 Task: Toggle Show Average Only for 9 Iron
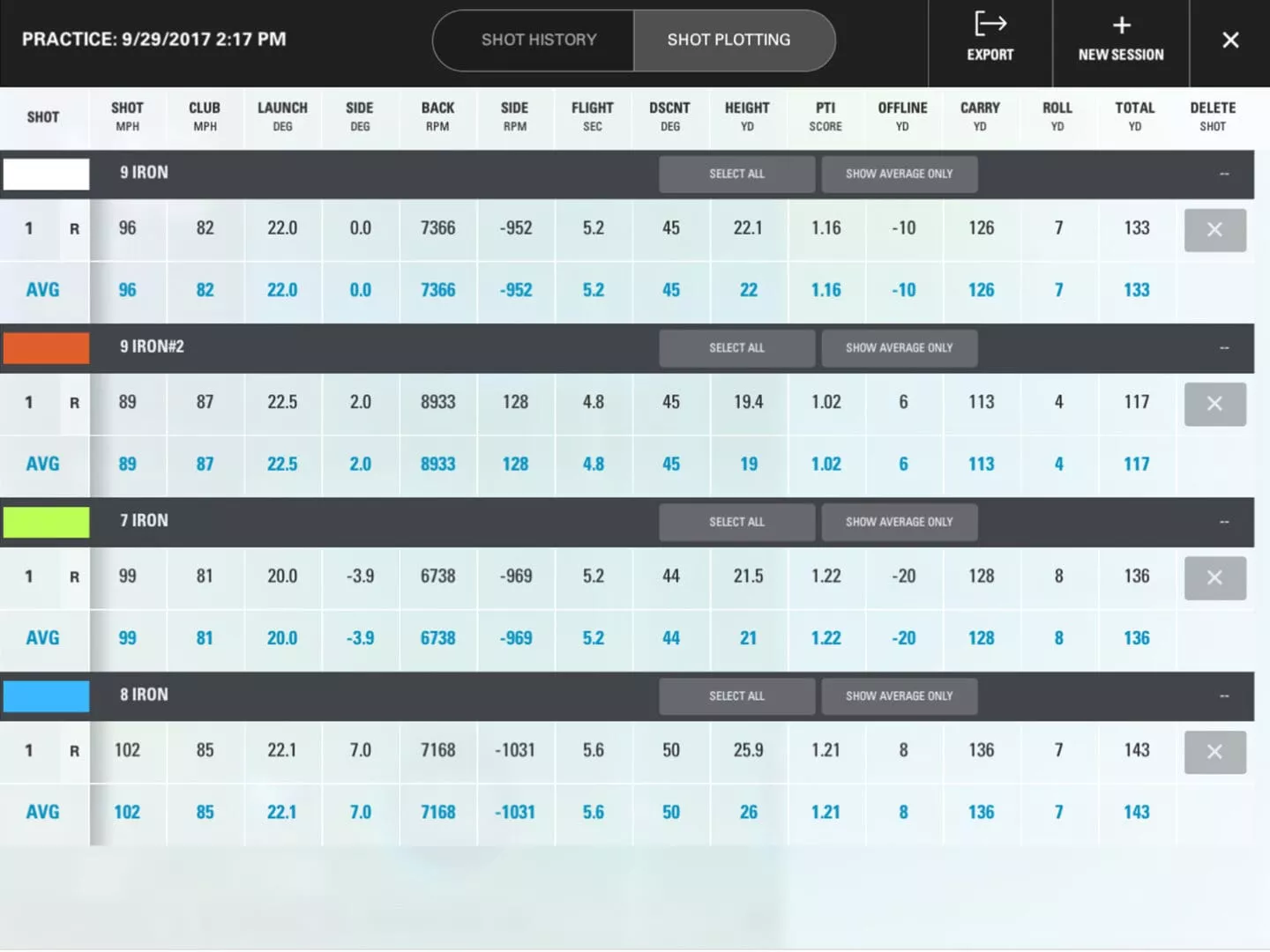coord(899,175)
